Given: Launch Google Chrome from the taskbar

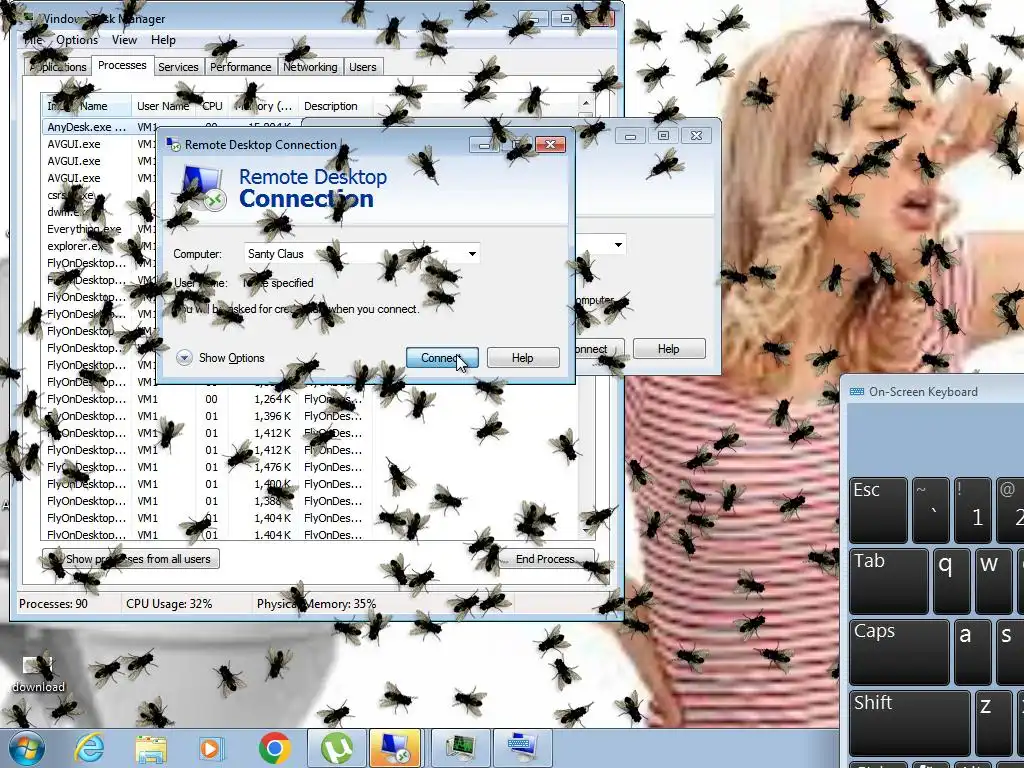Looking at the screenshot, I should pyautogui.click(x=274, y=748).
